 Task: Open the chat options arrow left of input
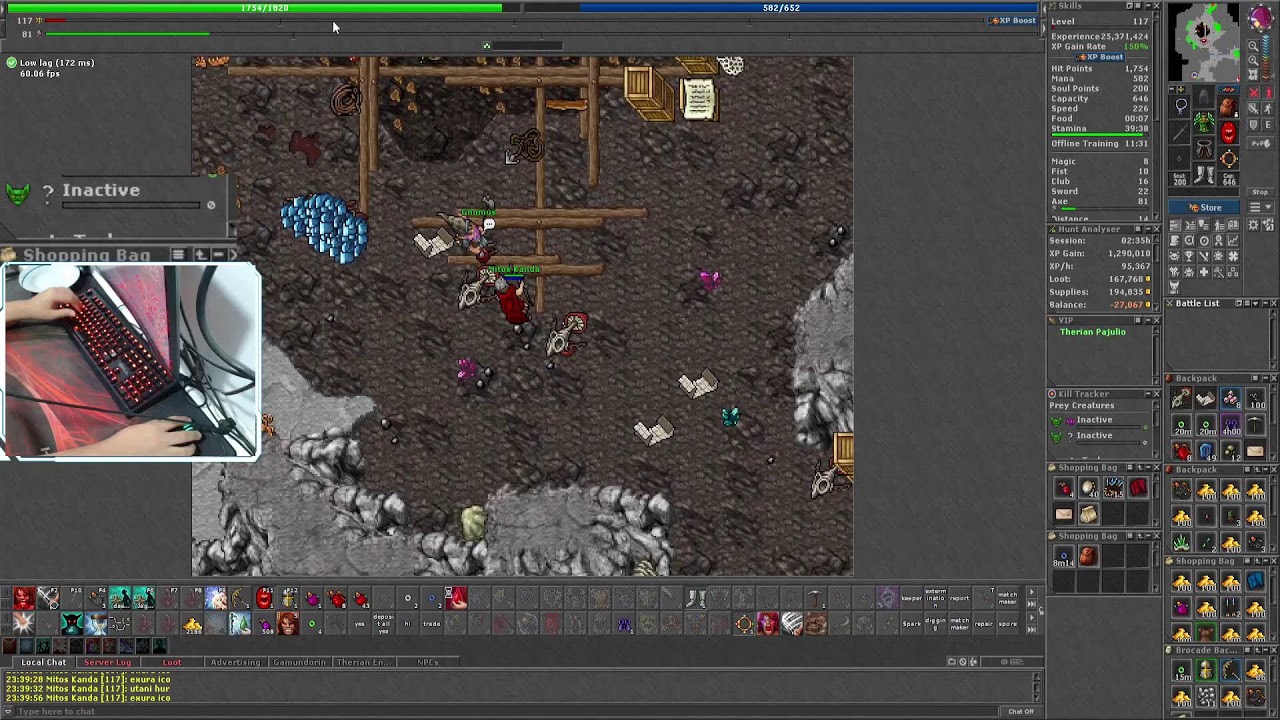[x=8, y=711]
